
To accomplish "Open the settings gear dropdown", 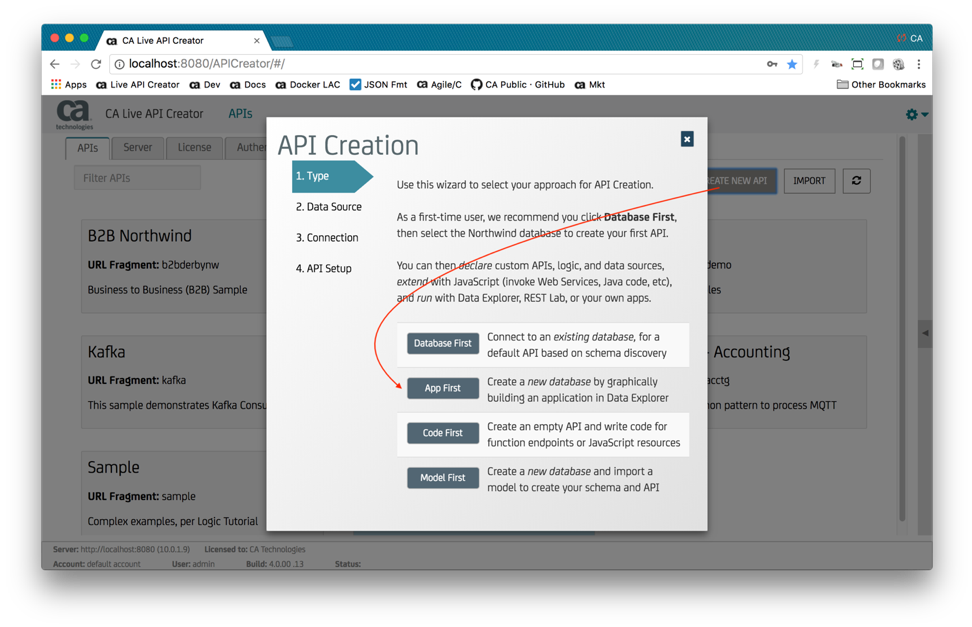I will click(x=916, y=114).
